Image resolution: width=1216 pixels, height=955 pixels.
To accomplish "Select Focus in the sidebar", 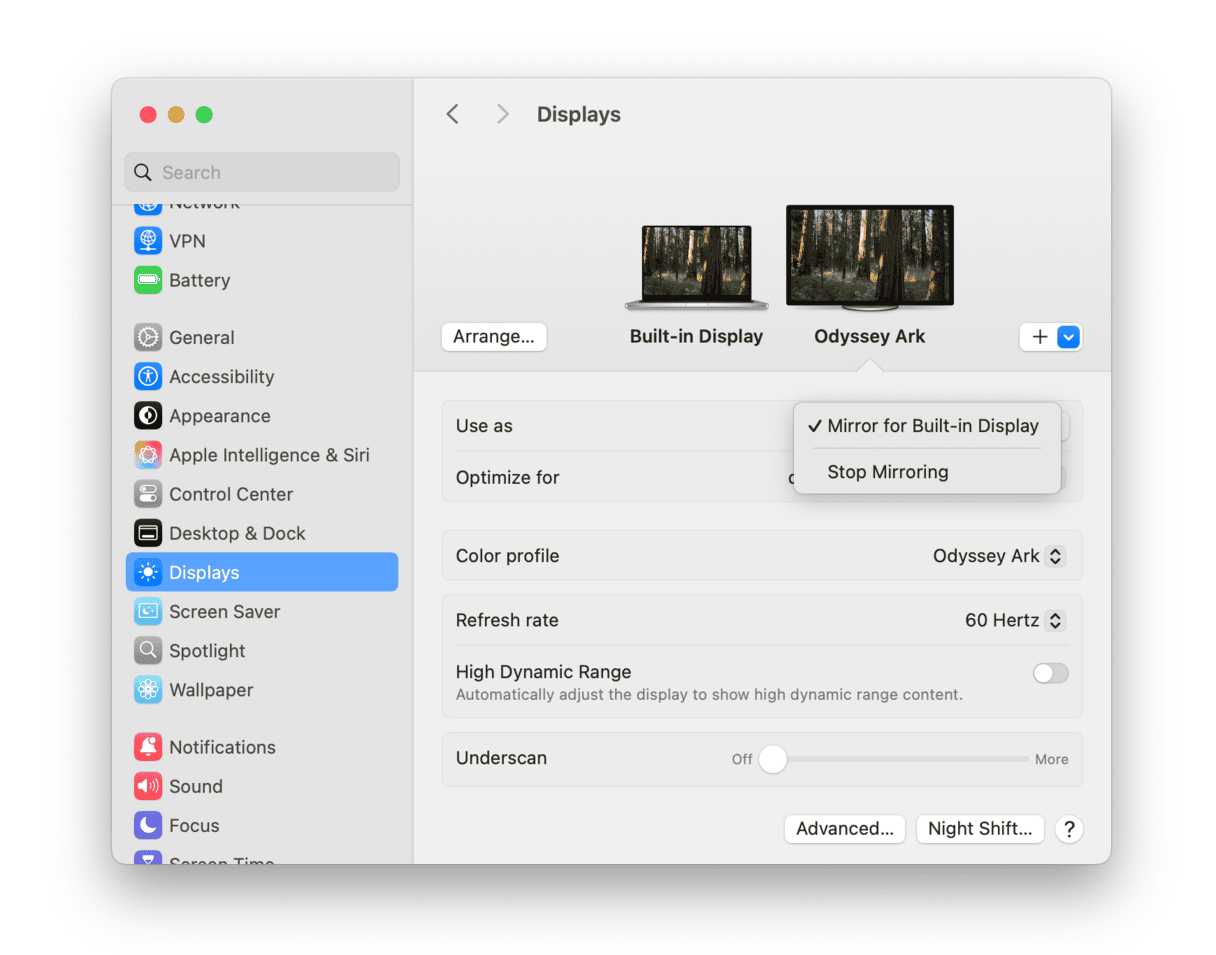I will (262, 825).
